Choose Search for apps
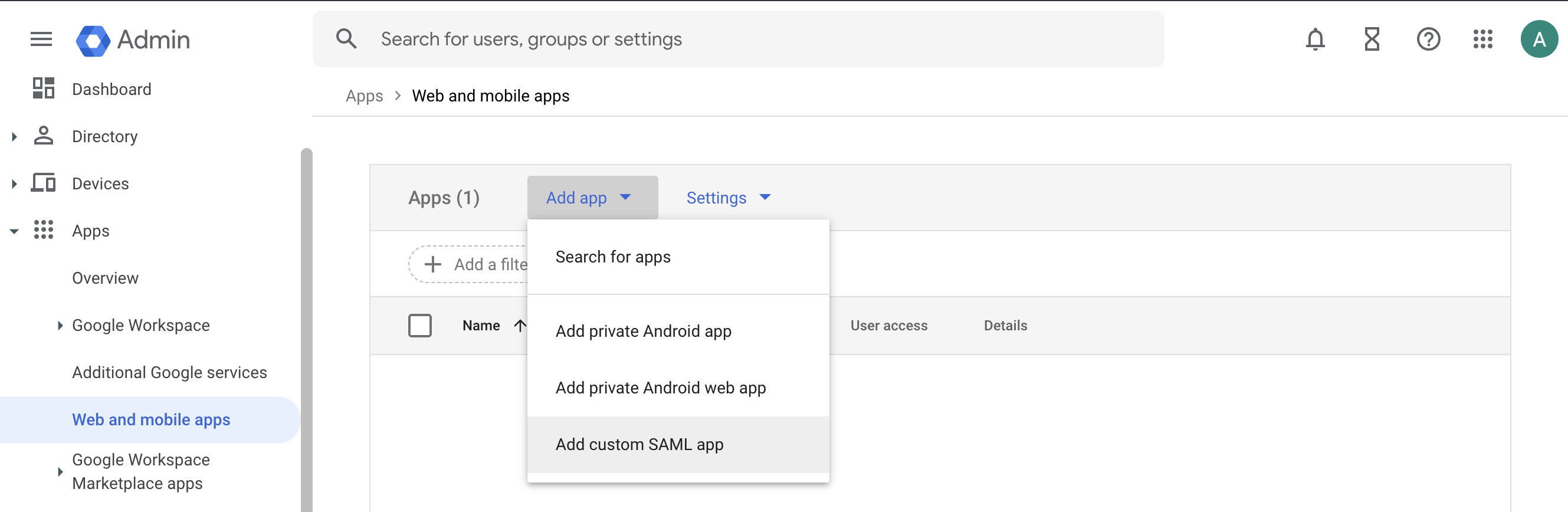1568x512 pixels. (678, 257)
